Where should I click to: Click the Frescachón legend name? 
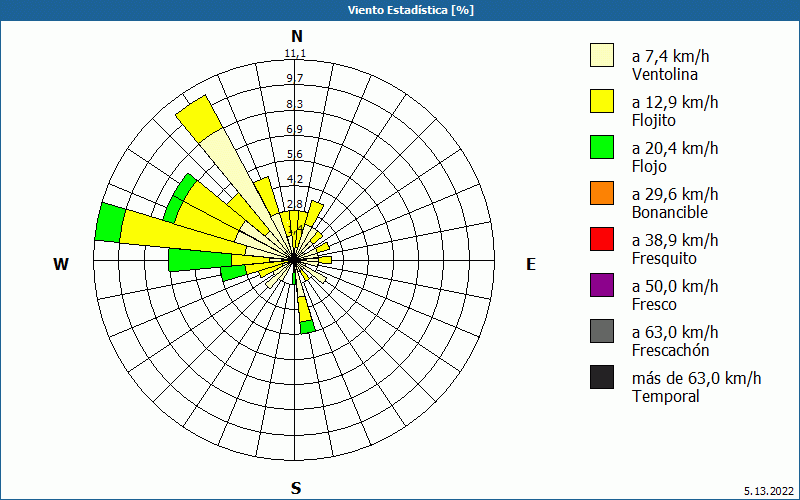tap(670, 351)
